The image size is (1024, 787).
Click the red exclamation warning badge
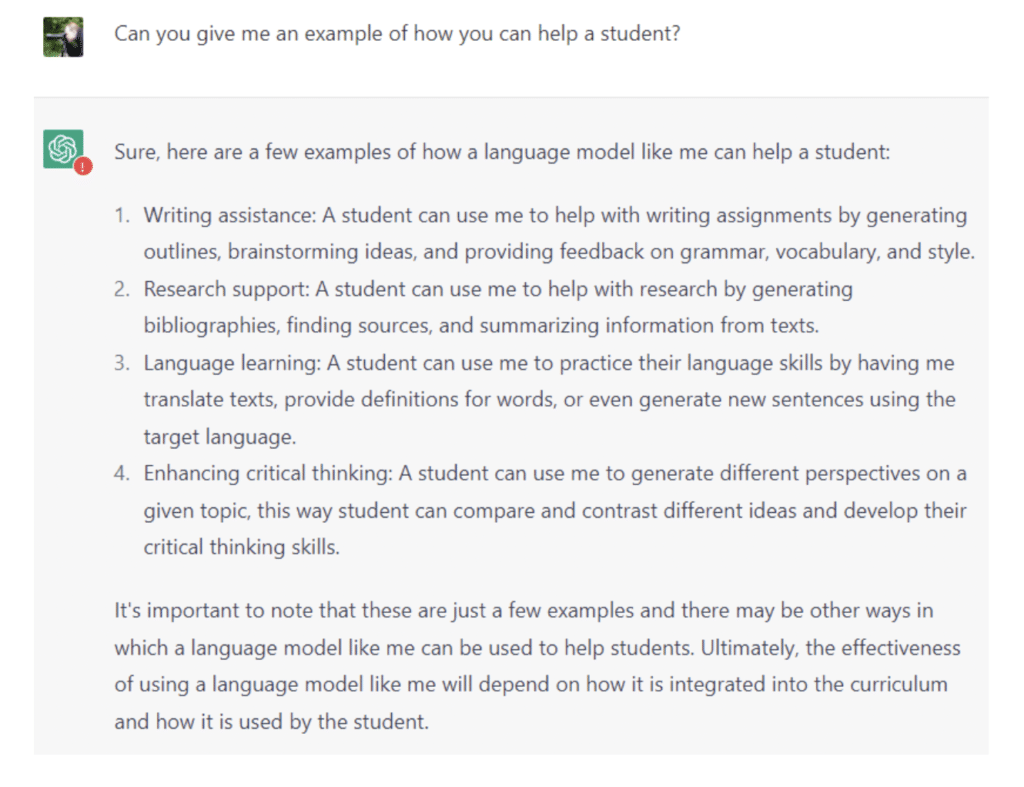pyautogui.click(x=83, y=167)
